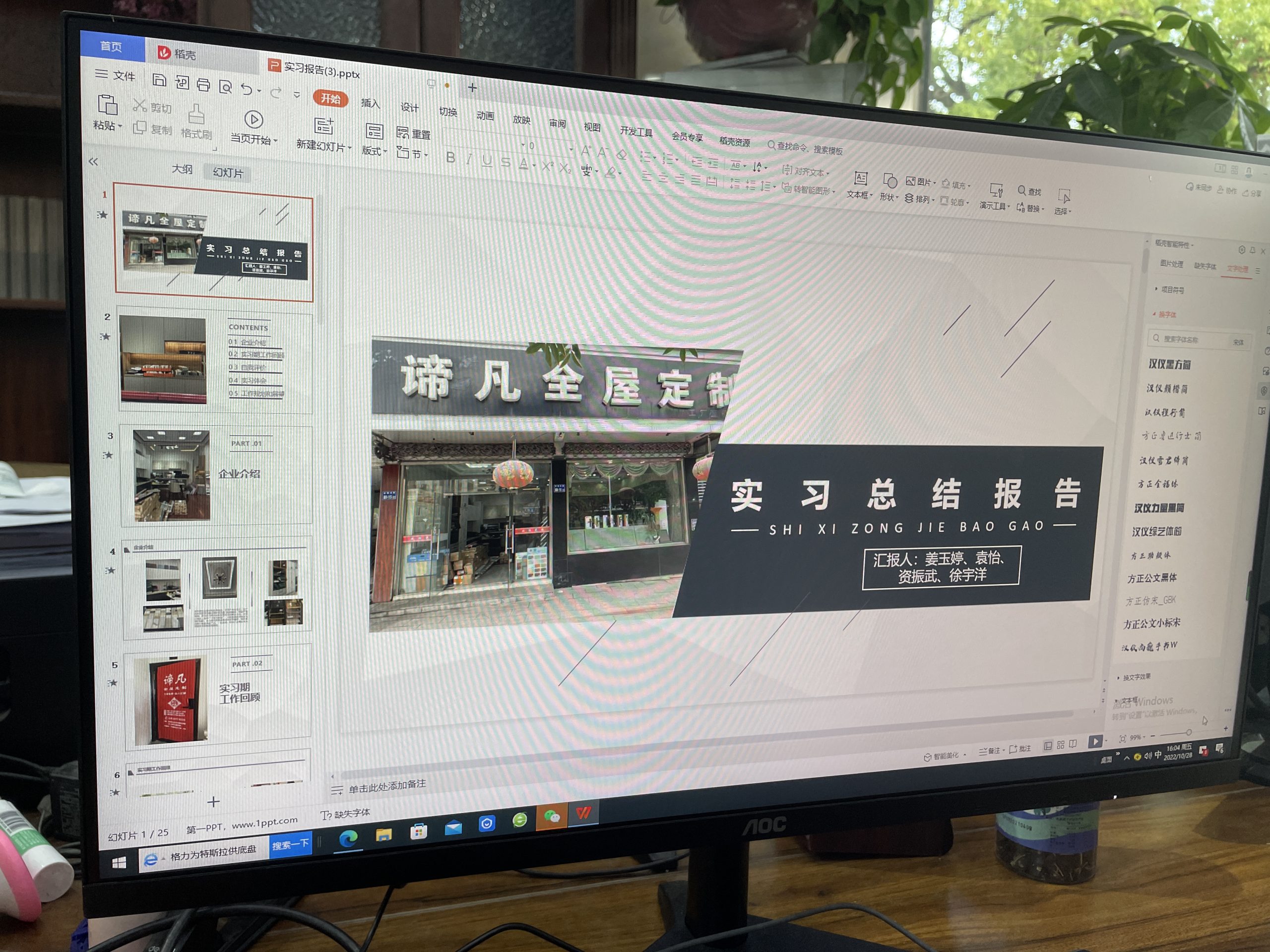Click the 搜索一下 search button on taskbar
This screenshot has width=1270, height=952.
pos(291,845)
